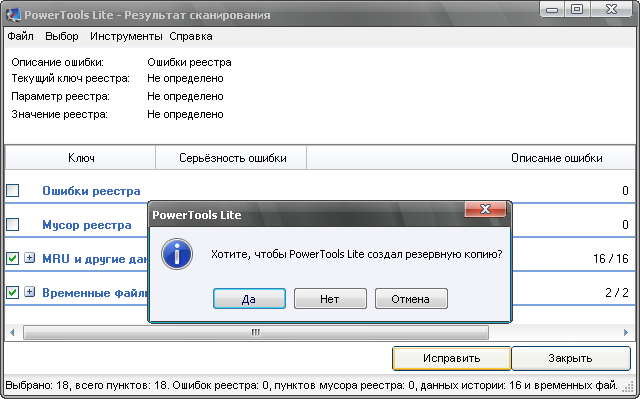Decline backup with Нет button

click(330, 299)
